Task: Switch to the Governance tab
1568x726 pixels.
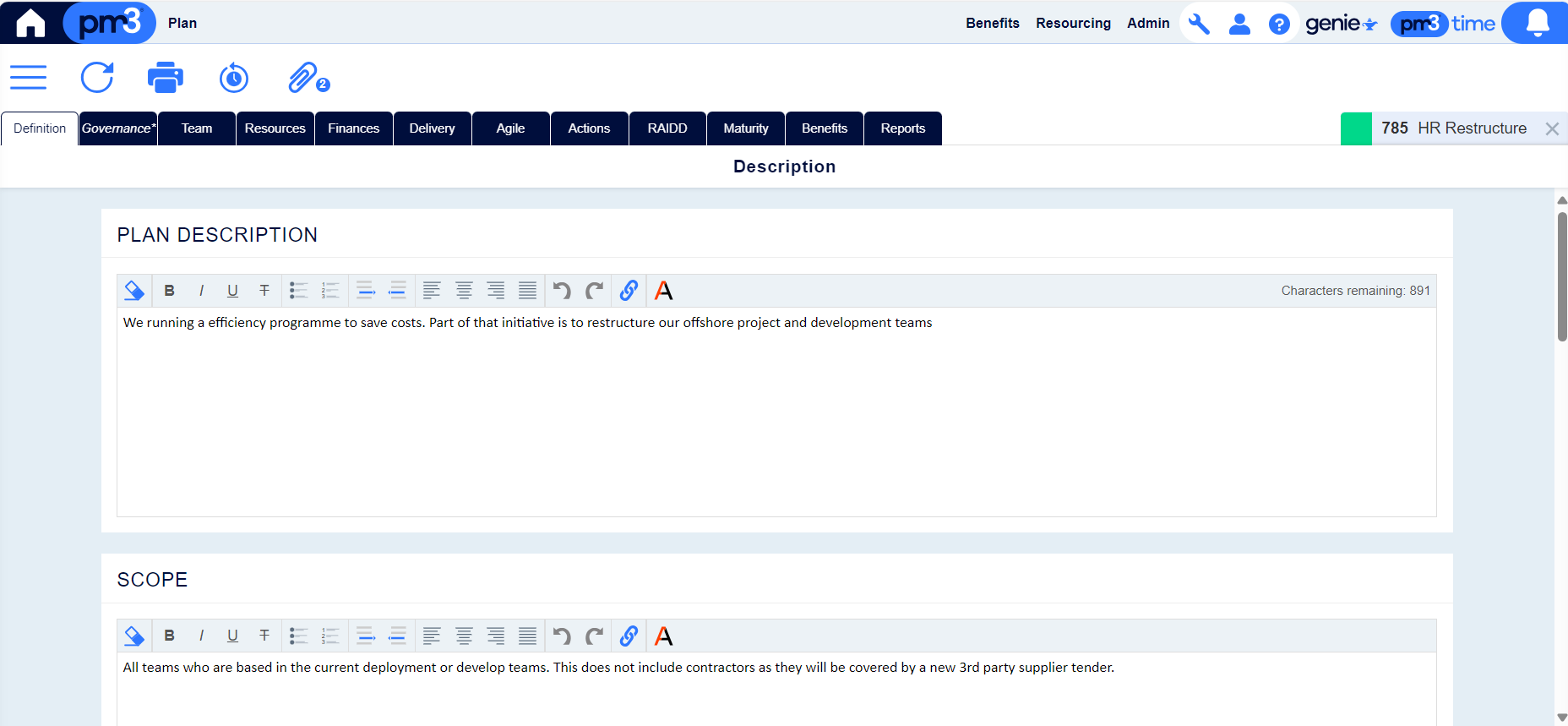Action: coord(118,128)
